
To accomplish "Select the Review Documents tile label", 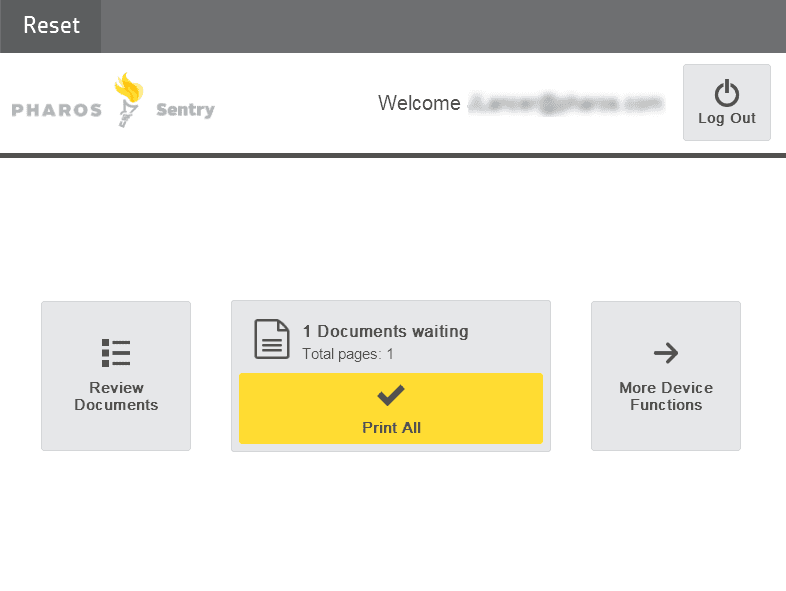I will coord(116,396).
